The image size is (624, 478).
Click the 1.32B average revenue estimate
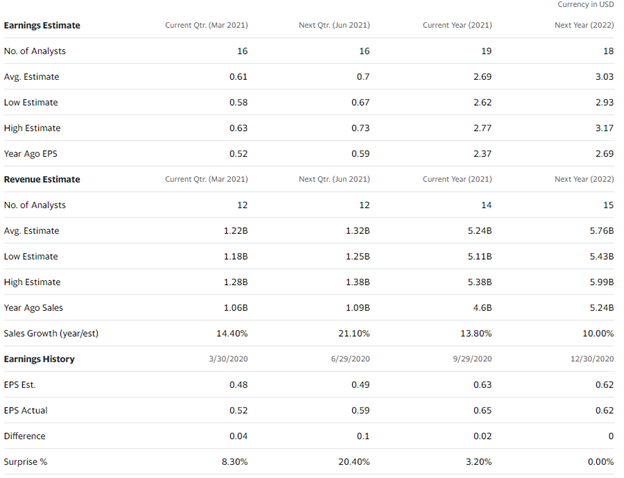[x=357, y=231]
